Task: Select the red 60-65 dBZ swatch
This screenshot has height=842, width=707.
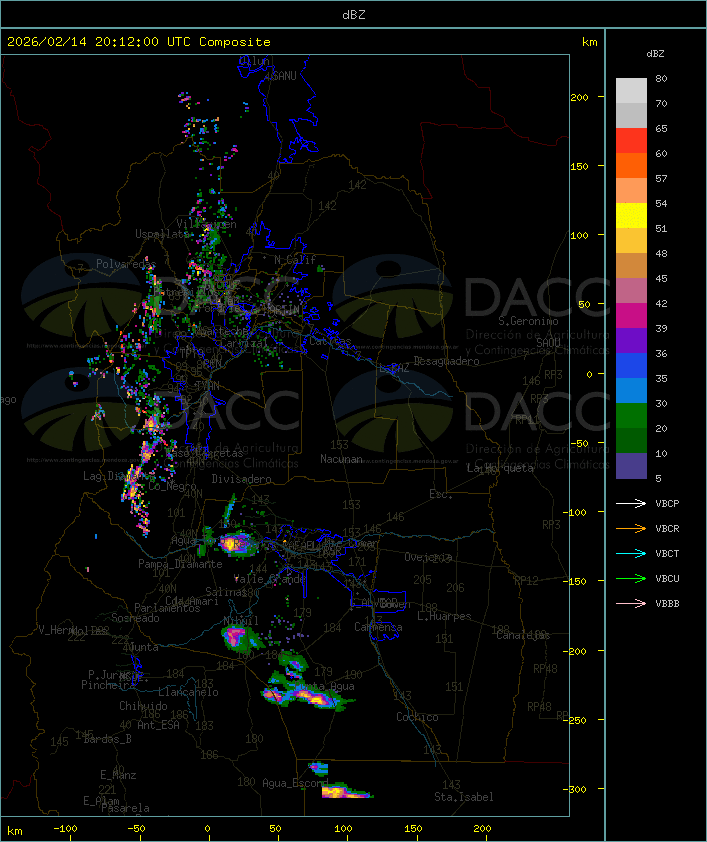Action: 631,141
